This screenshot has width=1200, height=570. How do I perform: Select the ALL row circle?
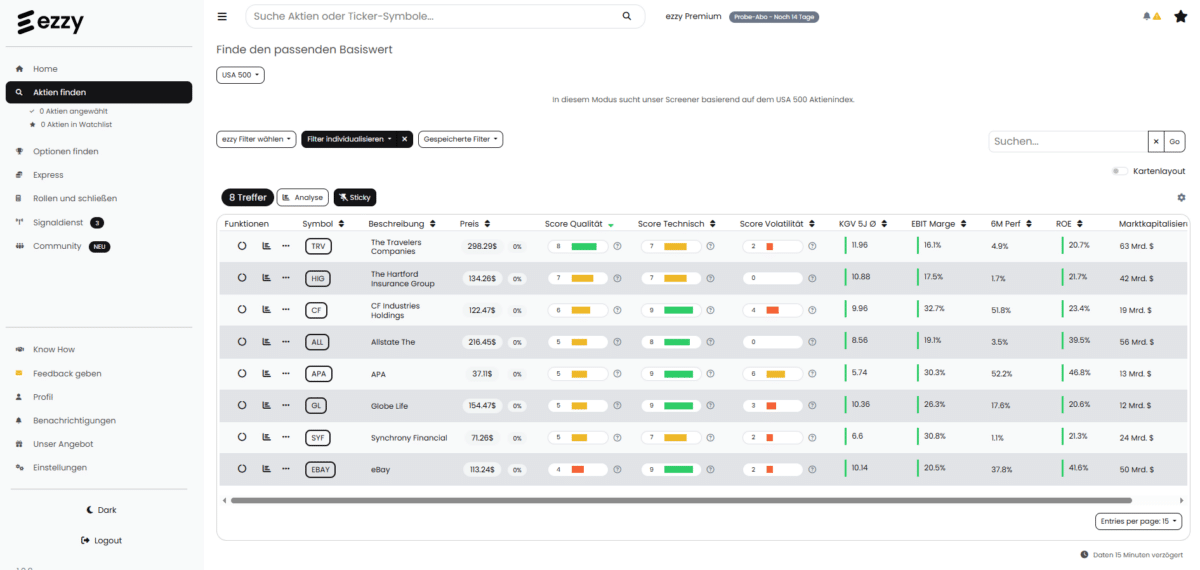(x=242, y=342)
